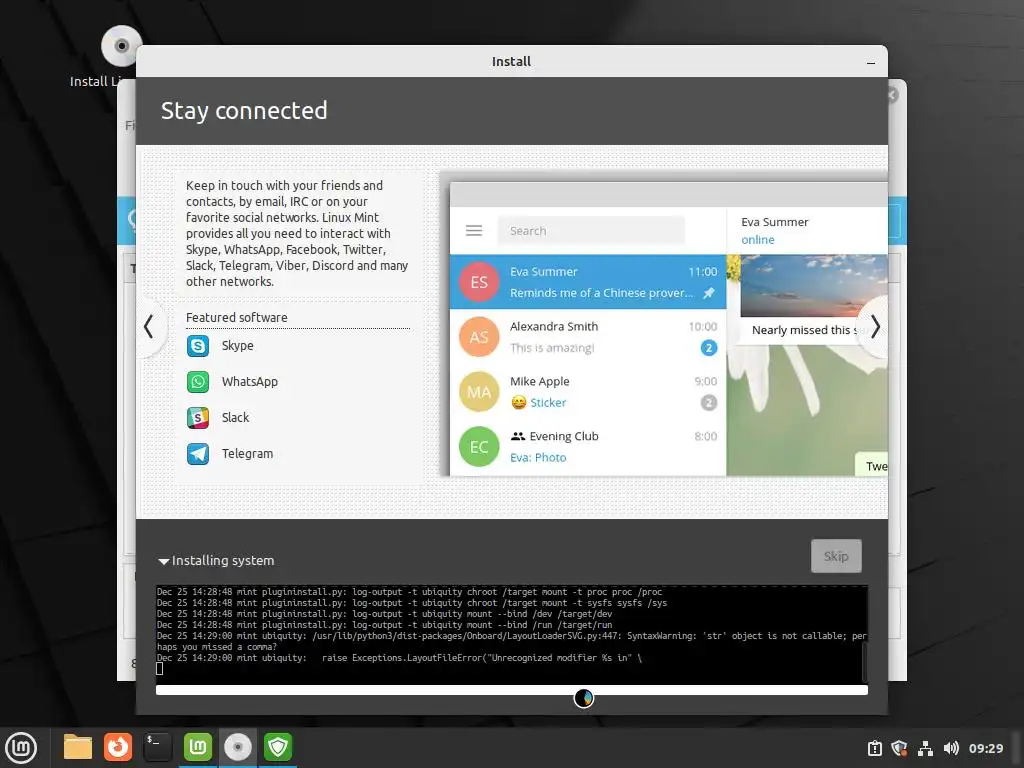Launch Firefox from the panel
Screen dimensions: 1024x768
click(x=118, y=747)
